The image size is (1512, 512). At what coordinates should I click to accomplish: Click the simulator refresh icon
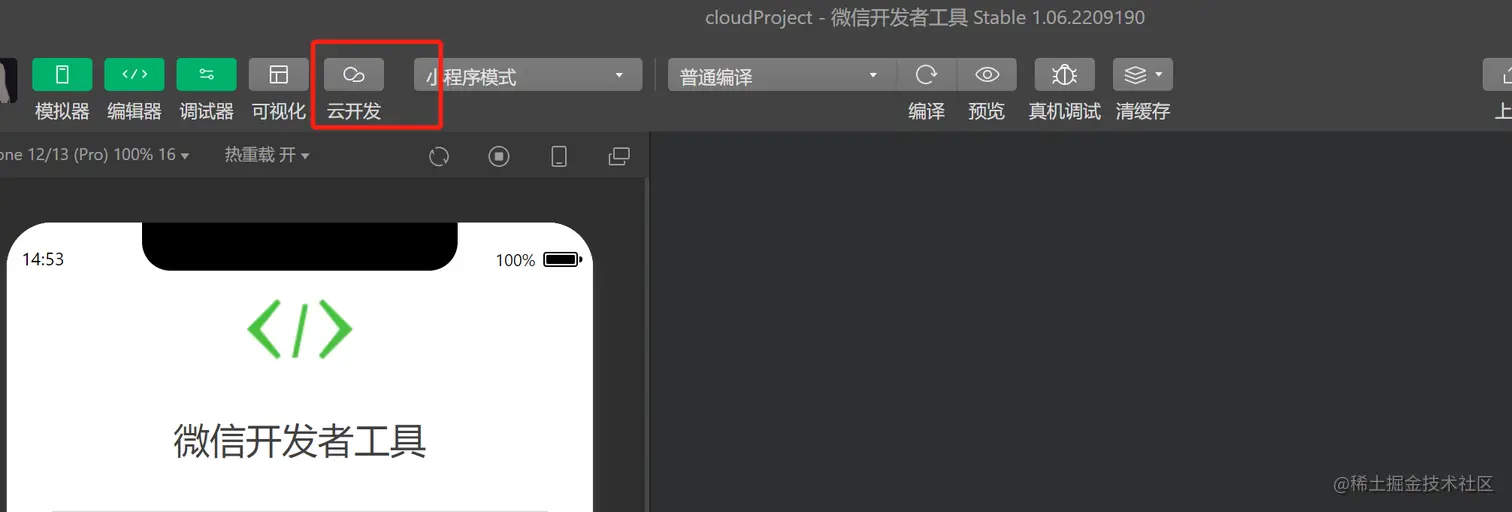click(x=438, y=156)
